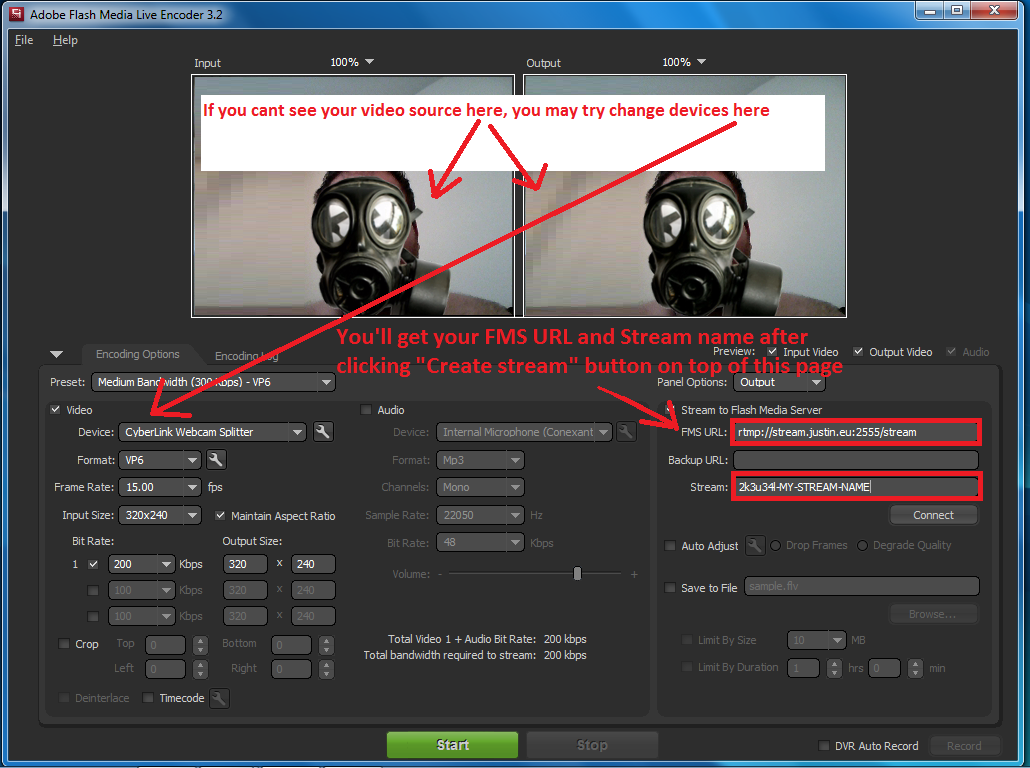Switch to Encoding Options tab
The width and height of the screenshot is (1030, 768).
pos(137,354)
